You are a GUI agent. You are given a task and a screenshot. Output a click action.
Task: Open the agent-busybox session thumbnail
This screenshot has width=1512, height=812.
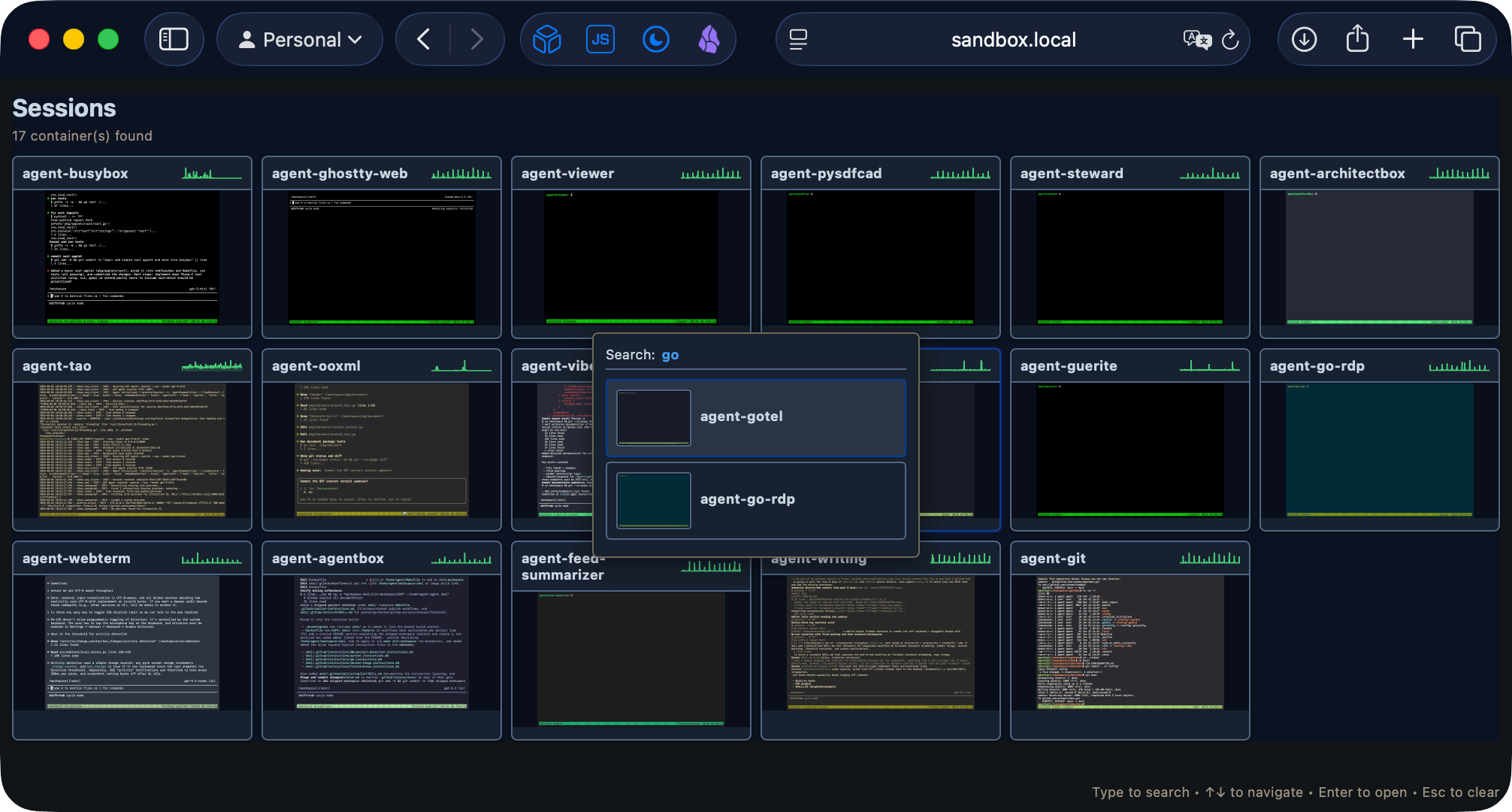132,257
